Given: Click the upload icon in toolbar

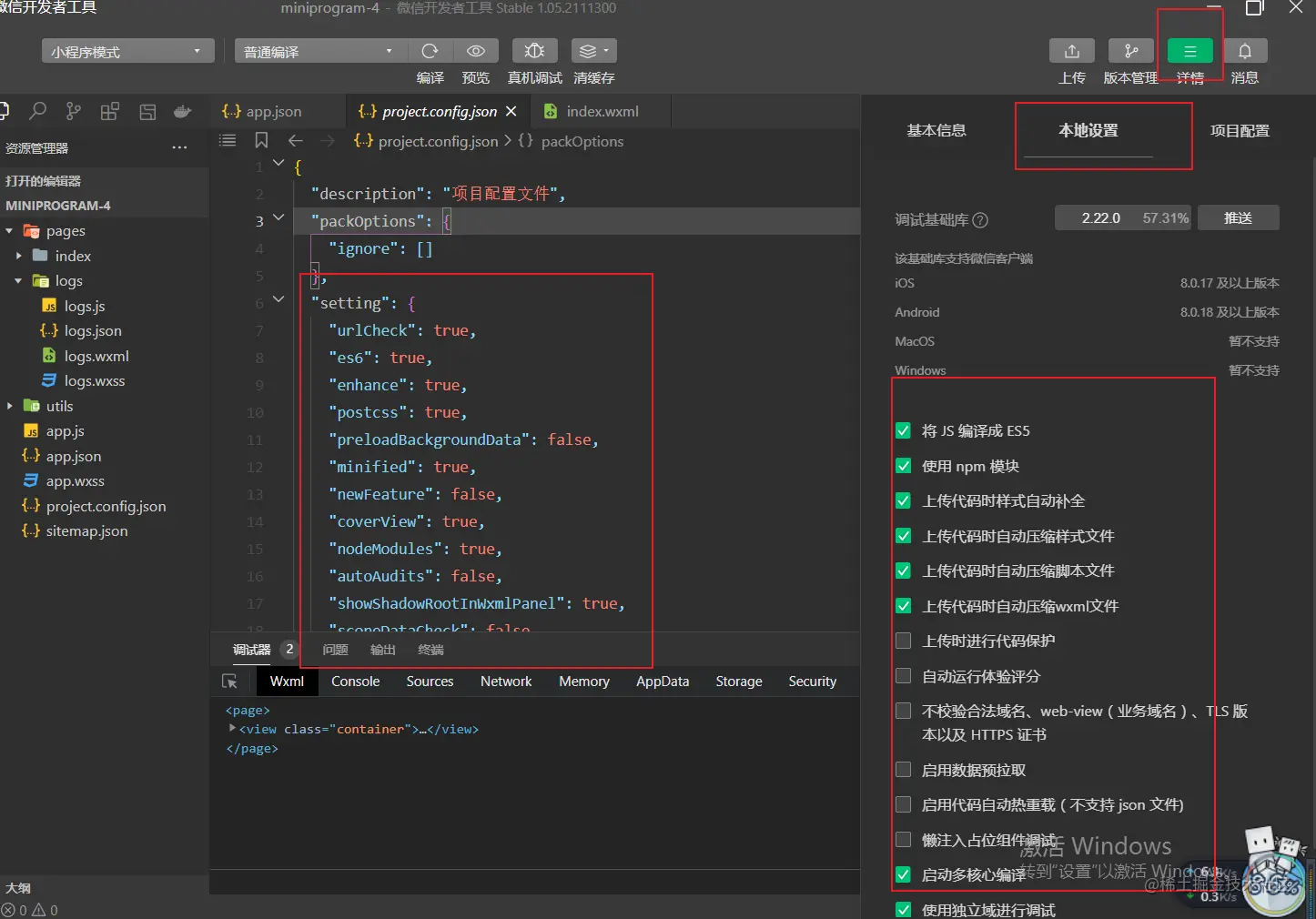Looking at the screenshot, I should pos(1071,51).
